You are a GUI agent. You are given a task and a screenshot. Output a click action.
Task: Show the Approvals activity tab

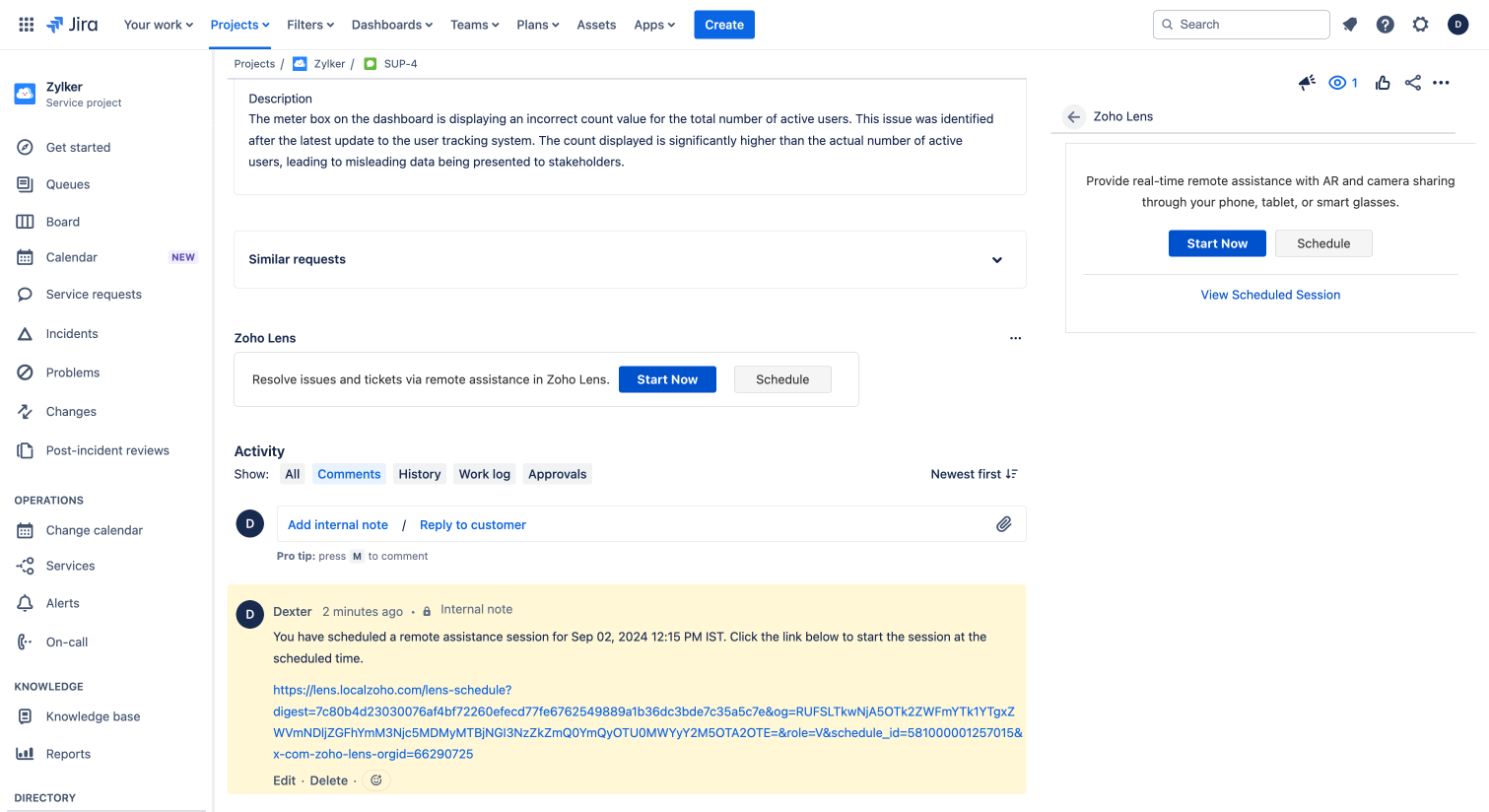click(558, 474)
